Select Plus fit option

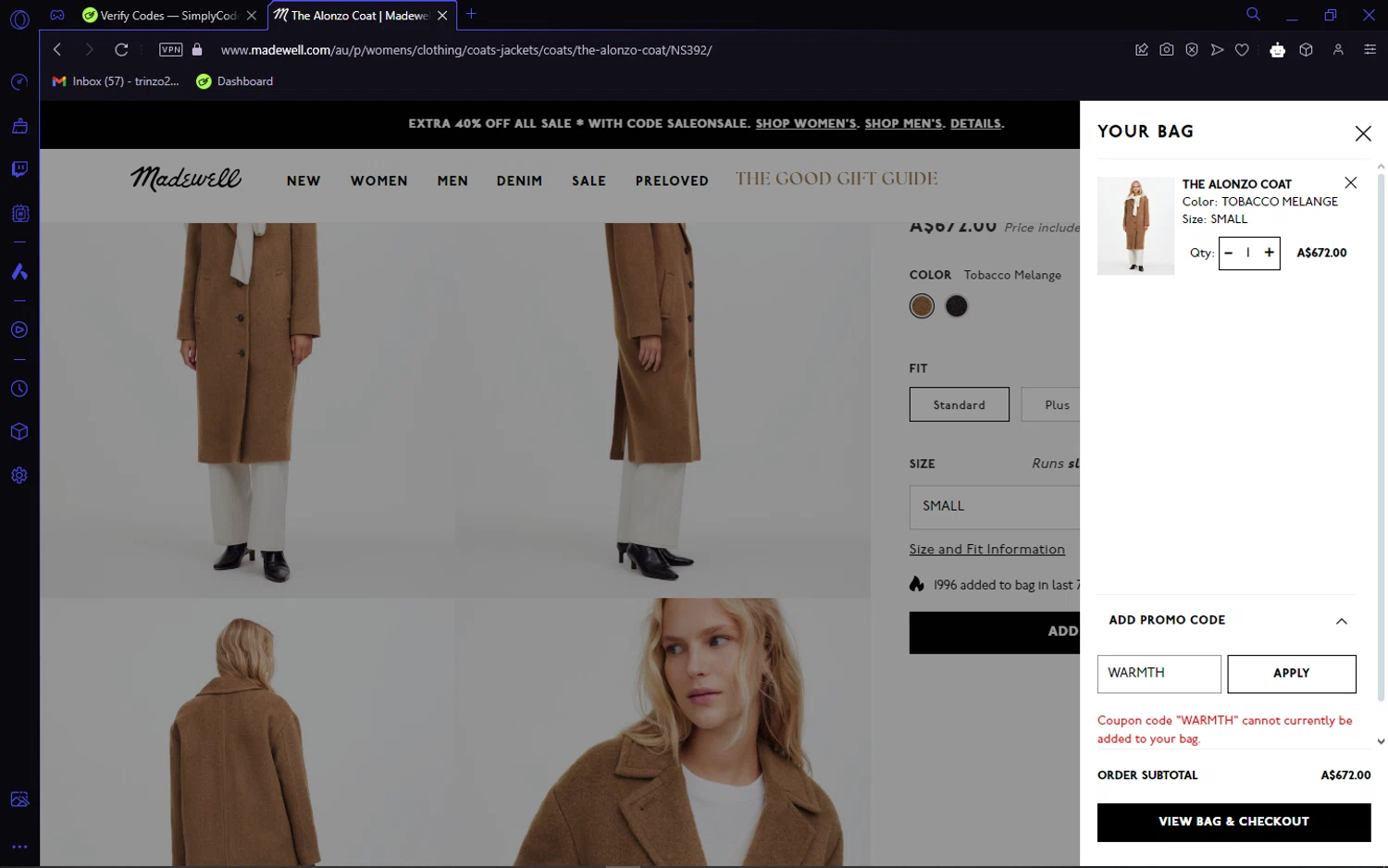(x=1051, y=405)
